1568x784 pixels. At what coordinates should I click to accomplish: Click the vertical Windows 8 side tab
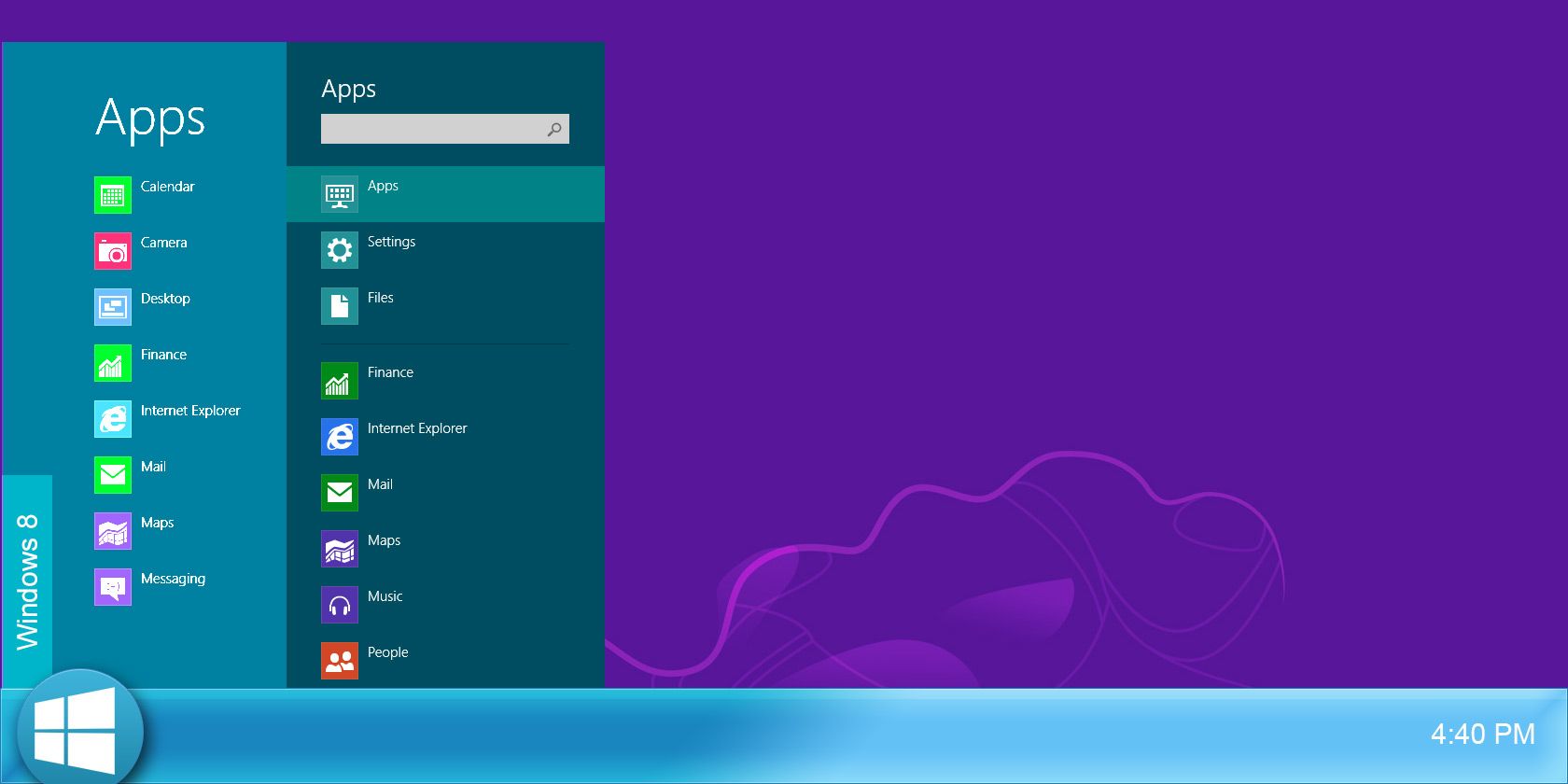click(27, 581)
